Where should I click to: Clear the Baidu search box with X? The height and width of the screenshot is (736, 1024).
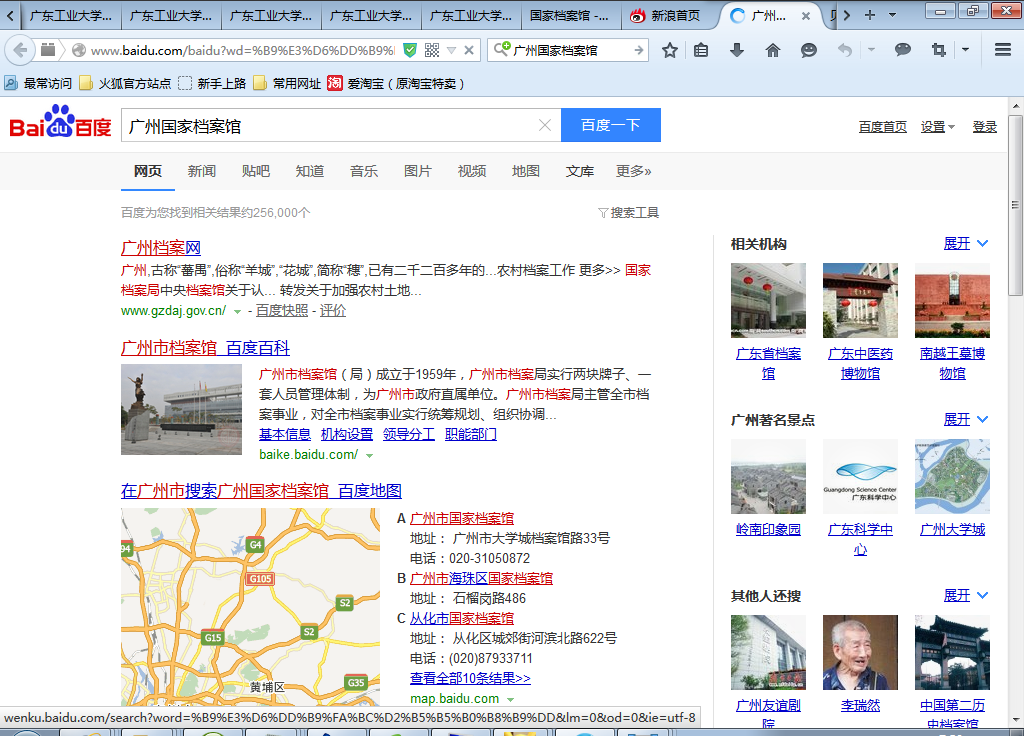[x=544, y=126]
